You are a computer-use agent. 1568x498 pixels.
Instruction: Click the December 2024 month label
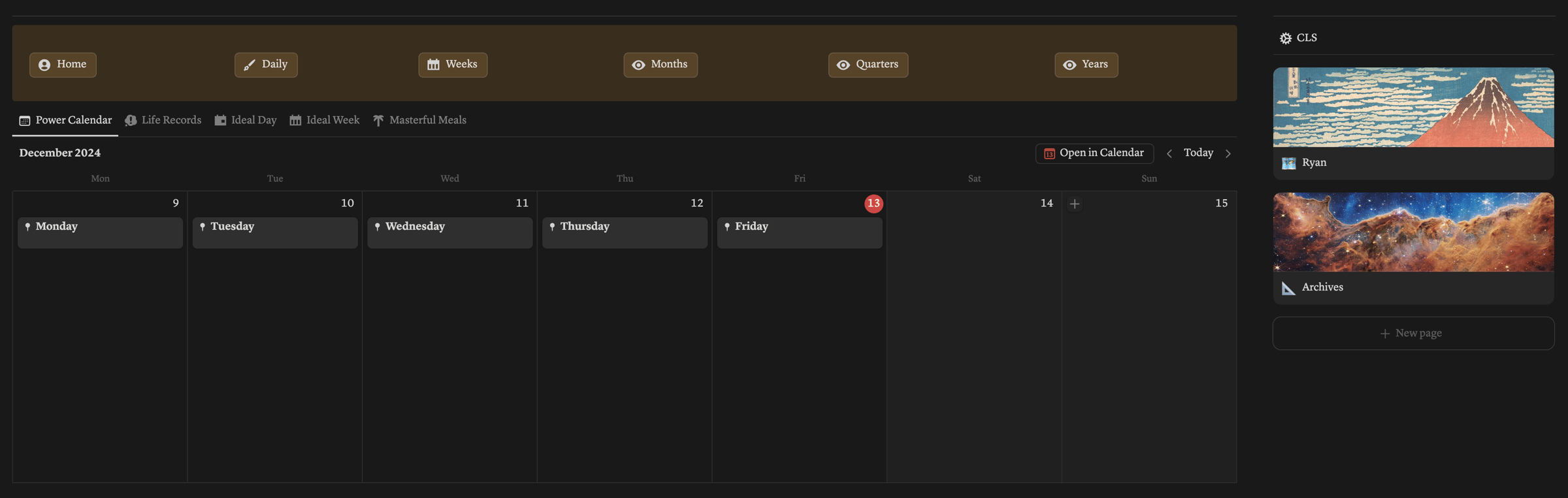click(60, 153)
